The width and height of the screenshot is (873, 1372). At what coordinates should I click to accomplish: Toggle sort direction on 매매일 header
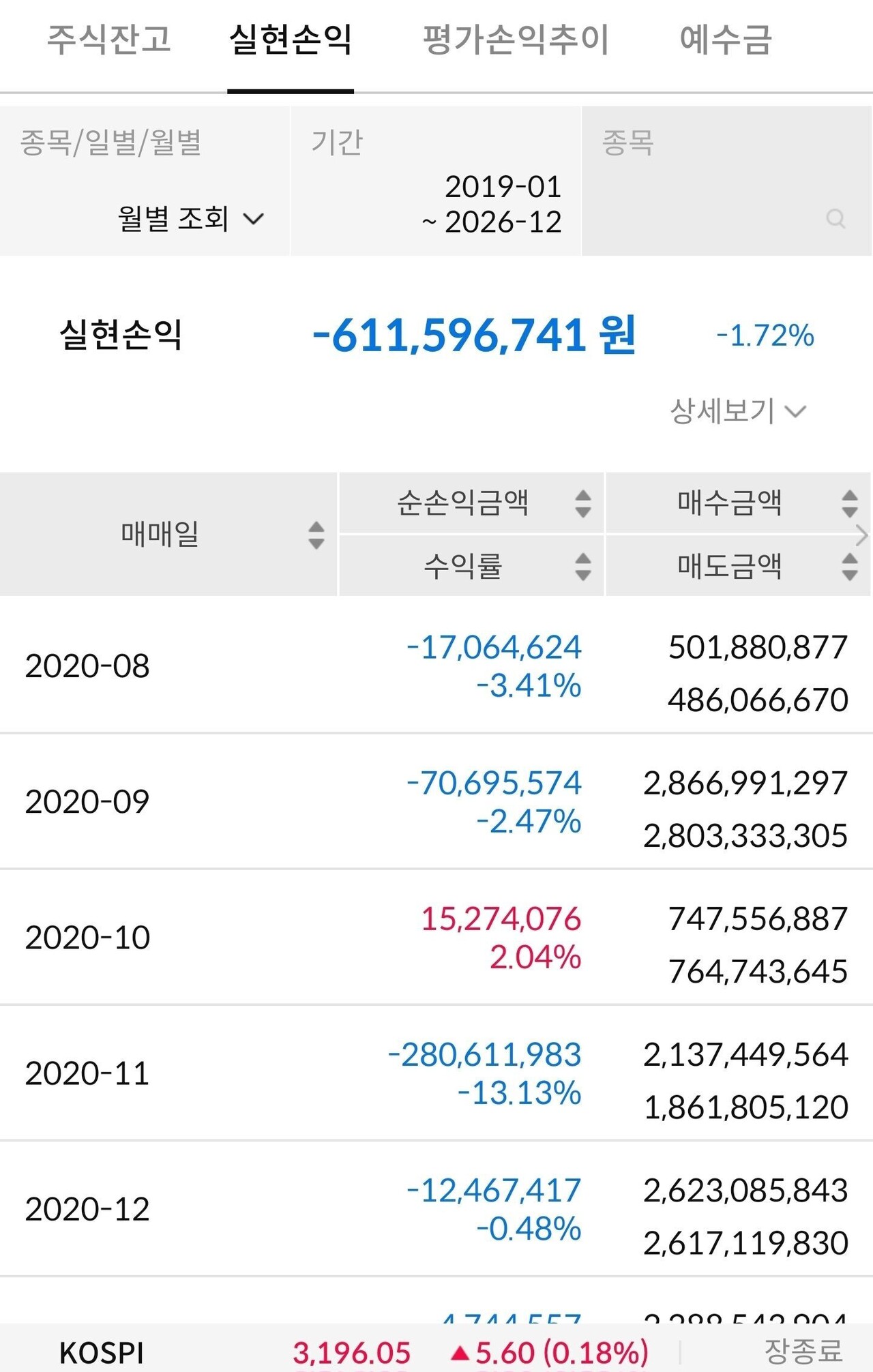click(x=315, y=536)
